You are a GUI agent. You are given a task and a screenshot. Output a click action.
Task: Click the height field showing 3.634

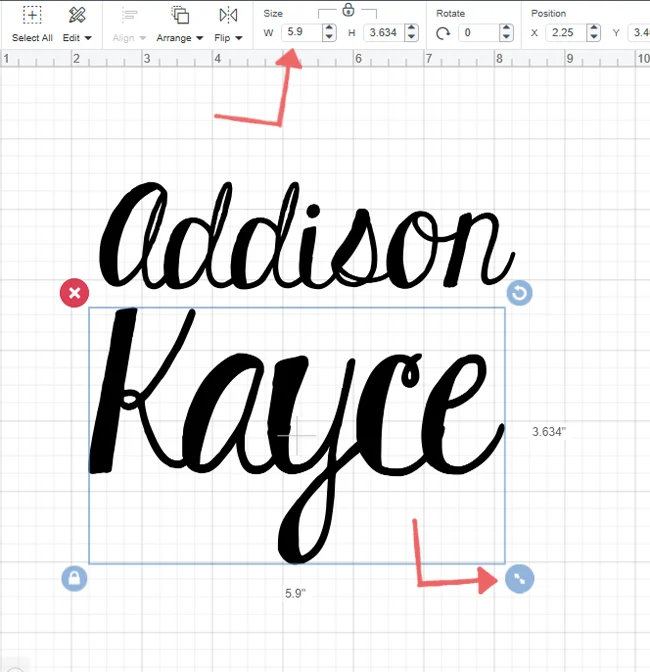point(384,32)
